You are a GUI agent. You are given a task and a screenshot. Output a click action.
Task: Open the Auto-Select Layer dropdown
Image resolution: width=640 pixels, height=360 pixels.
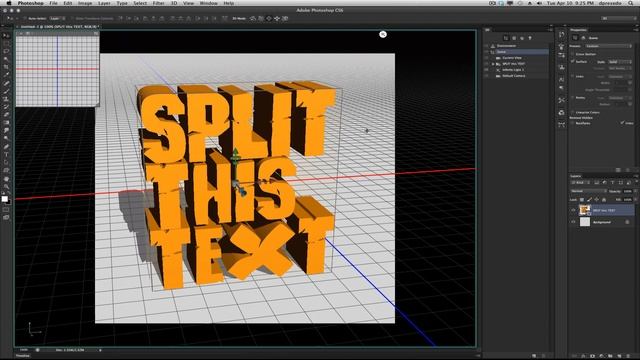(57, 18)
